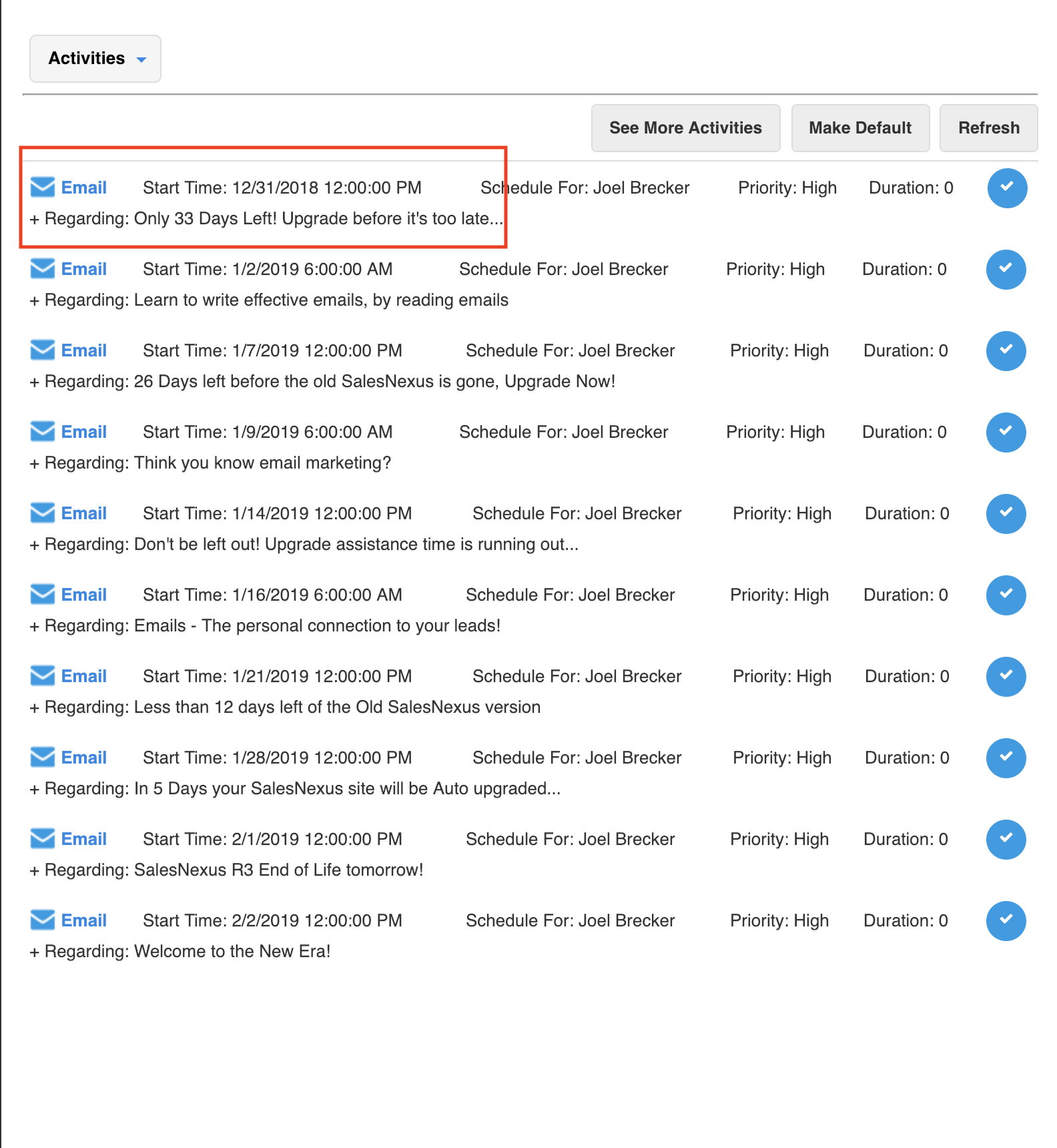Expand Regarding: SalesNexus R3 End of Life
Image resolution: width=1057 pixels, height=1148 pixels.
point(34,870)
